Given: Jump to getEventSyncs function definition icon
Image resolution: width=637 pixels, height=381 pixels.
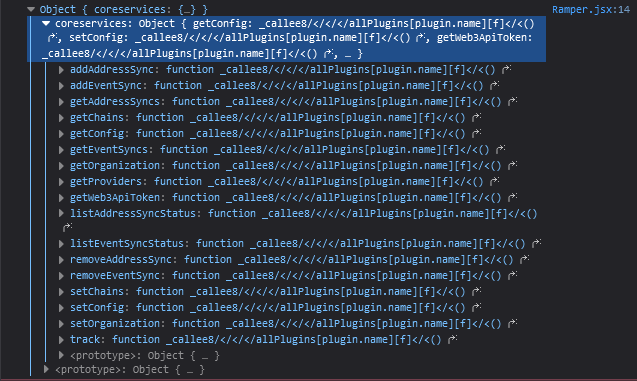Looking at the screenshot, I should 500,149.
